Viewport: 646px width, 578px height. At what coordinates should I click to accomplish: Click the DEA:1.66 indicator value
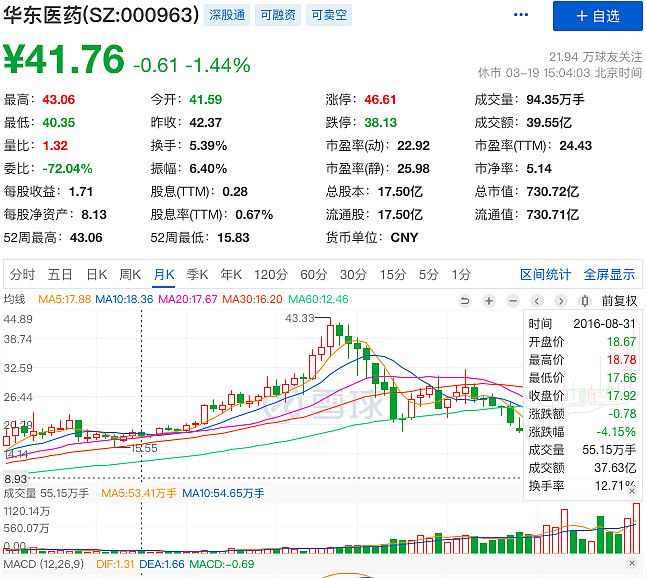[x=162, y=564]
